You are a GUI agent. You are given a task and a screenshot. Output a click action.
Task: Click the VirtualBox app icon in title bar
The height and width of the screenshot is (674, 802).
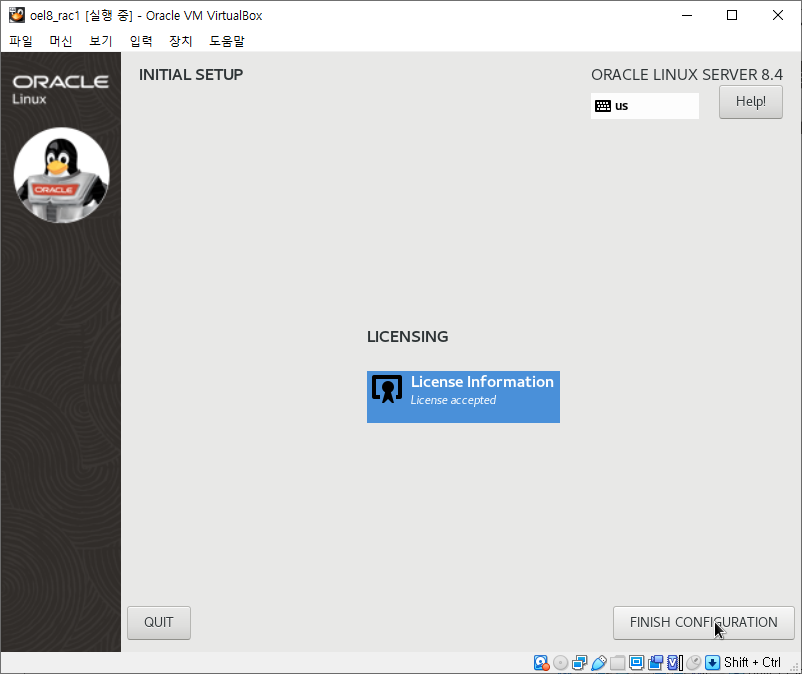[x=17, y=15]
